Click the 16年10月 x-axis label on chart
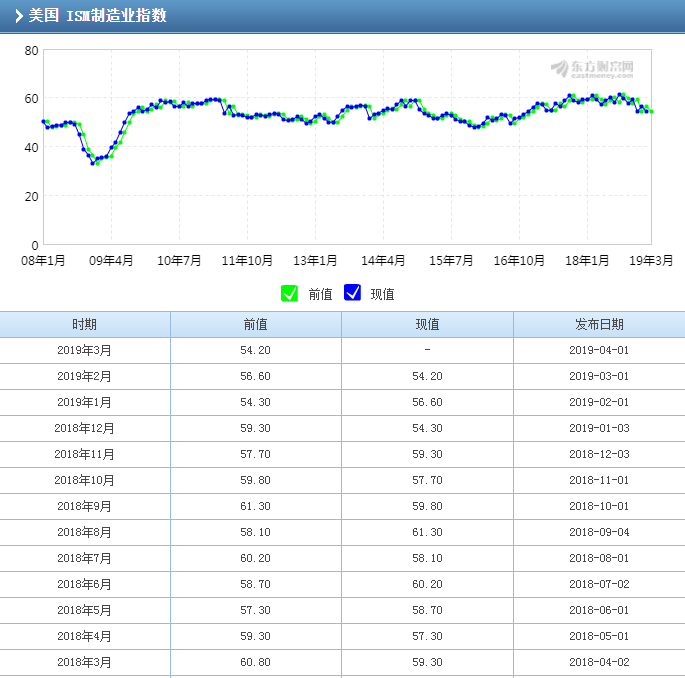This screenshot has height=678, width=685. point(518,261)
